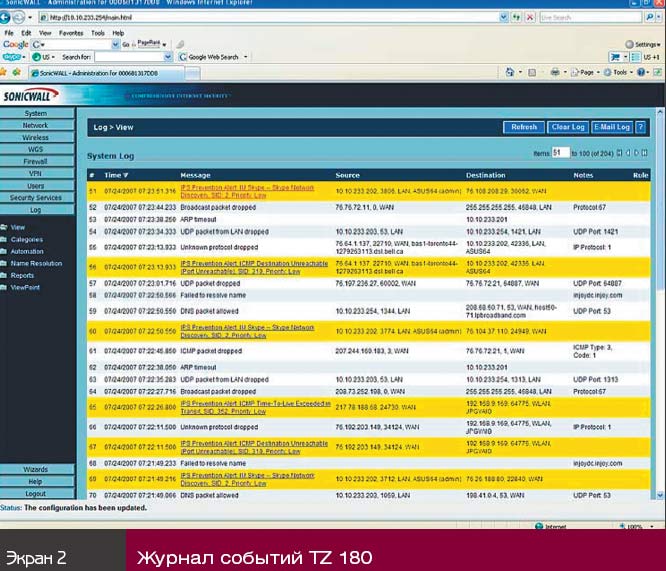This screenshot has width=666, height=571.
Task: Click the E-Mail Log button
Action: click(x=611, y=127)
